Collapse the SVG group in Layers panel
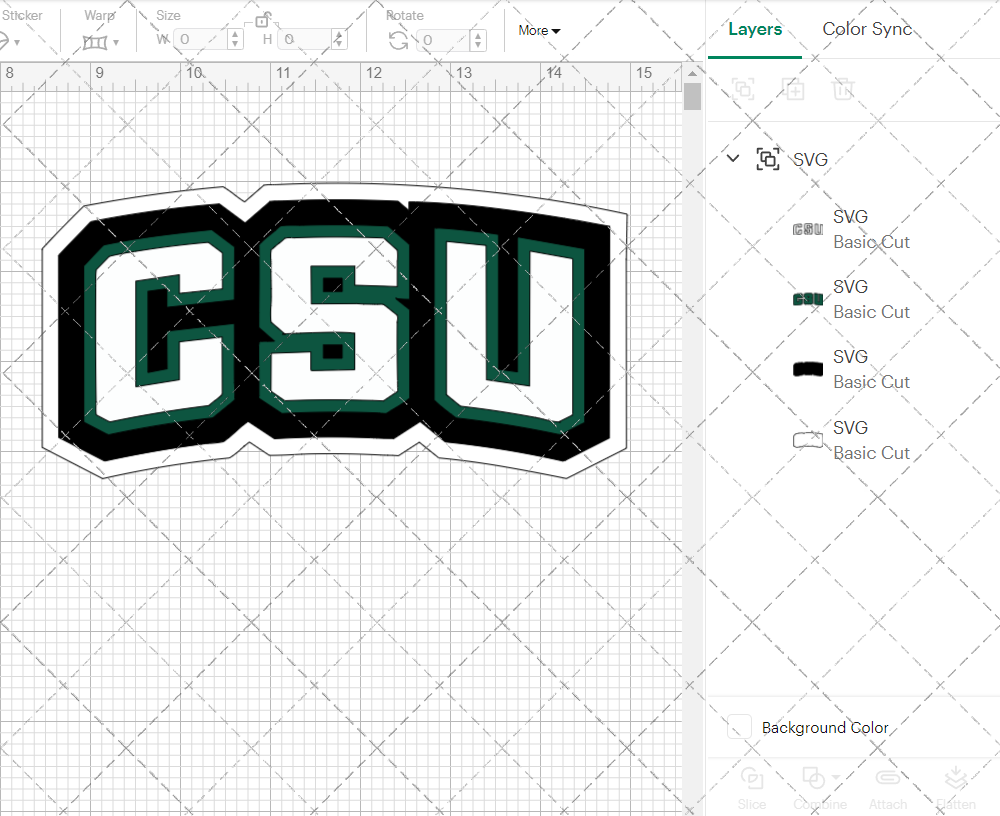The width and height of the screenshot is (1000, 816). tap(733, 158)
